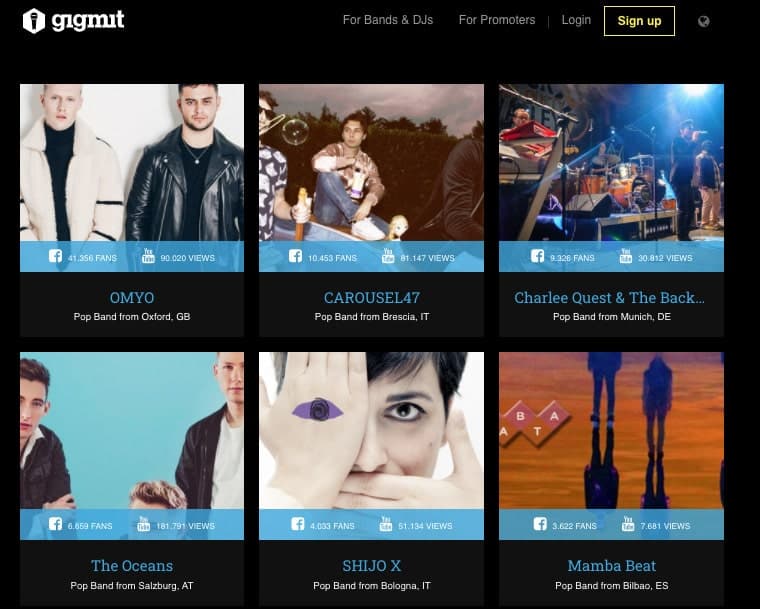The height and width of the screenshot is (609, 760).
Task: Click the Facebook icon on CAROUSEL47 card
Action: pos(295,256)
